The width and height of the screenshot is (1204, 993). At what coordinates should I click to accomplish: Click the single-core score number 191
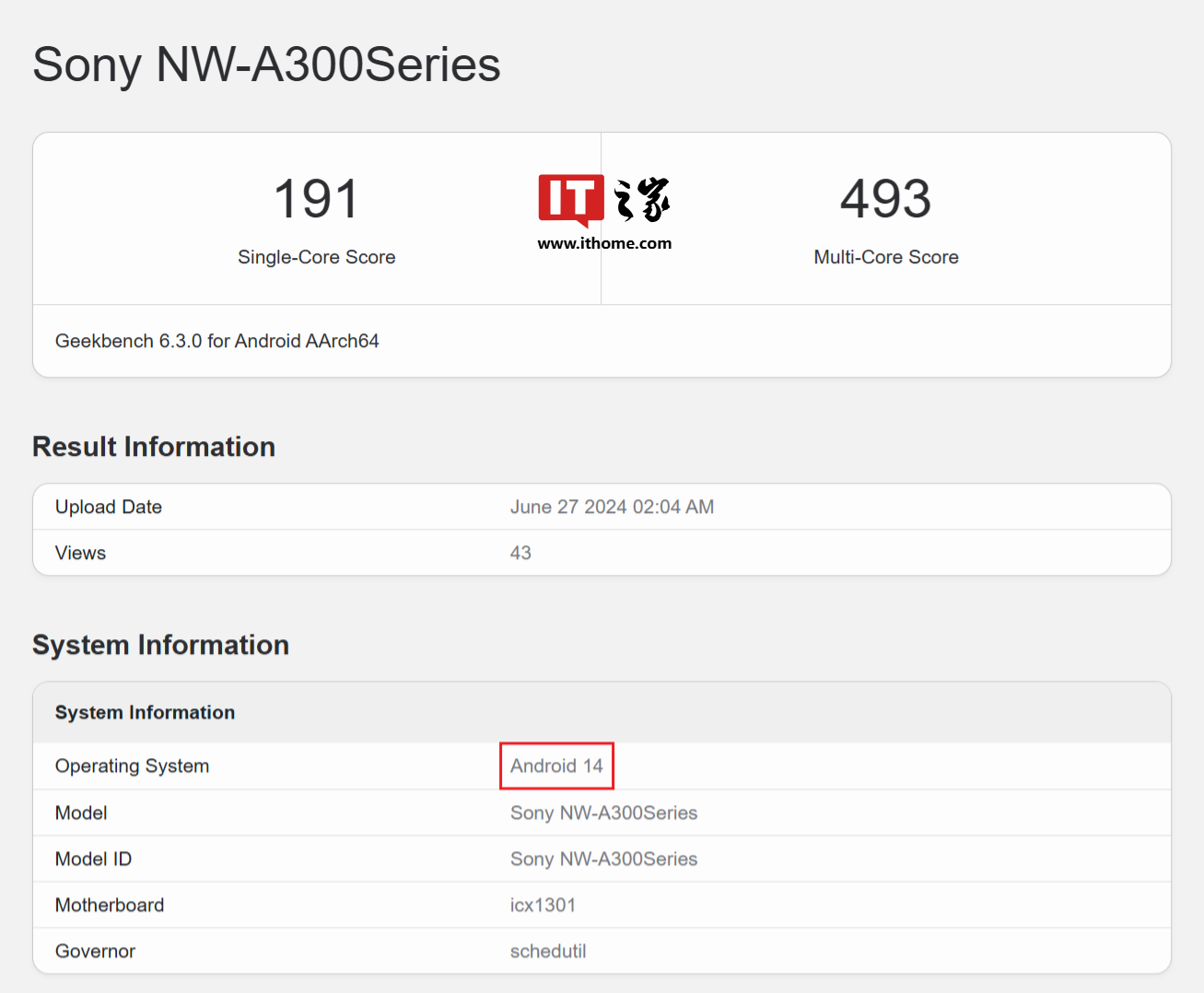click(x=316, y=199)
